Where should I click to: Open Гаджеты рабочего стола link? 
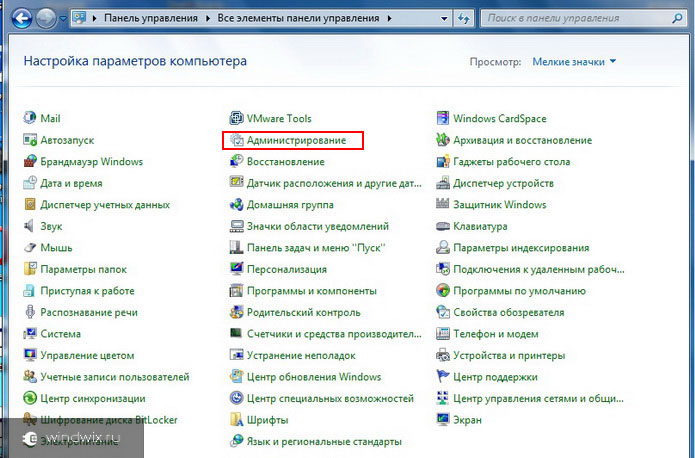(x=511, y=162)
